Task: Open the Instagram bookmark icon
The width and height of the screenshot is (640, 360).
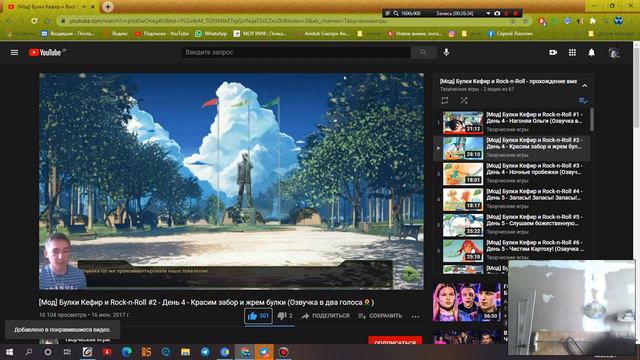Action: [451, 34]
